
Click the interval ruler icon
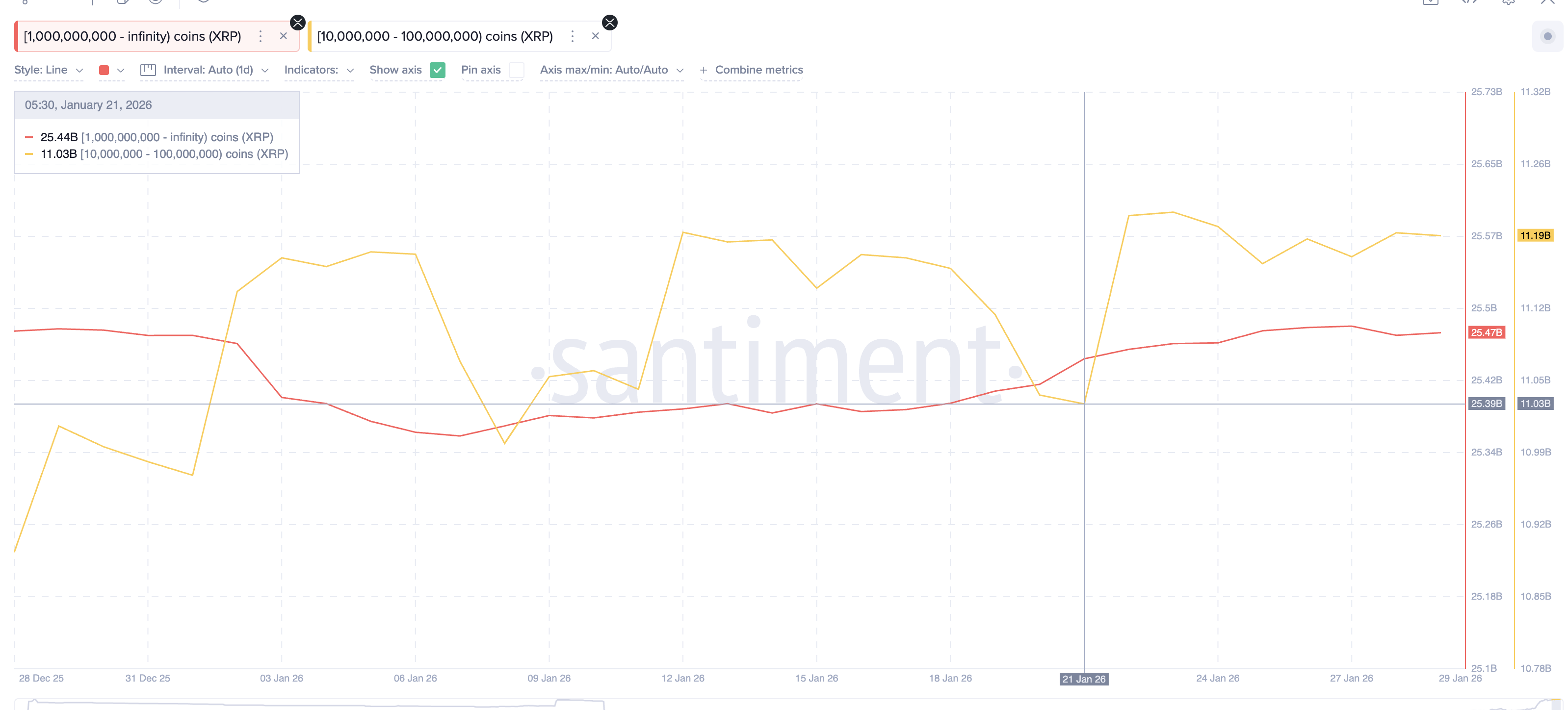point(148,70)
